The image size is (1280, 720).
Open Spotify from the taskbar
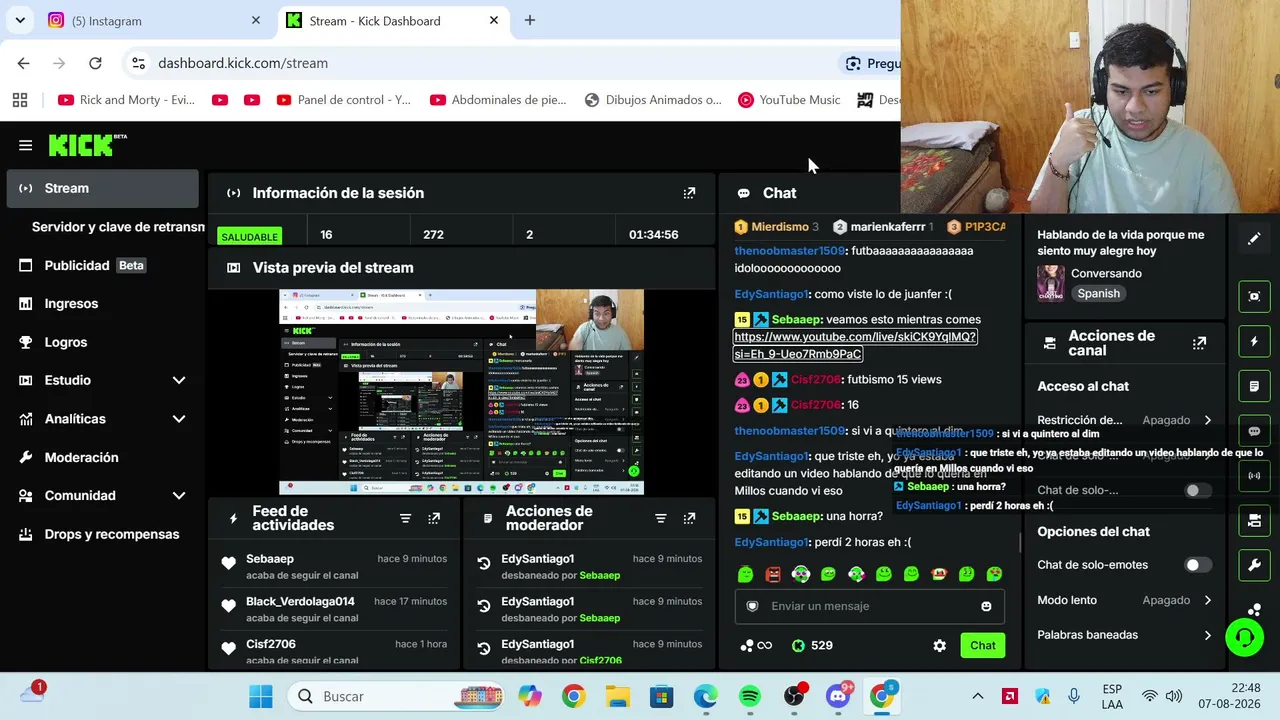pos(749,696)
